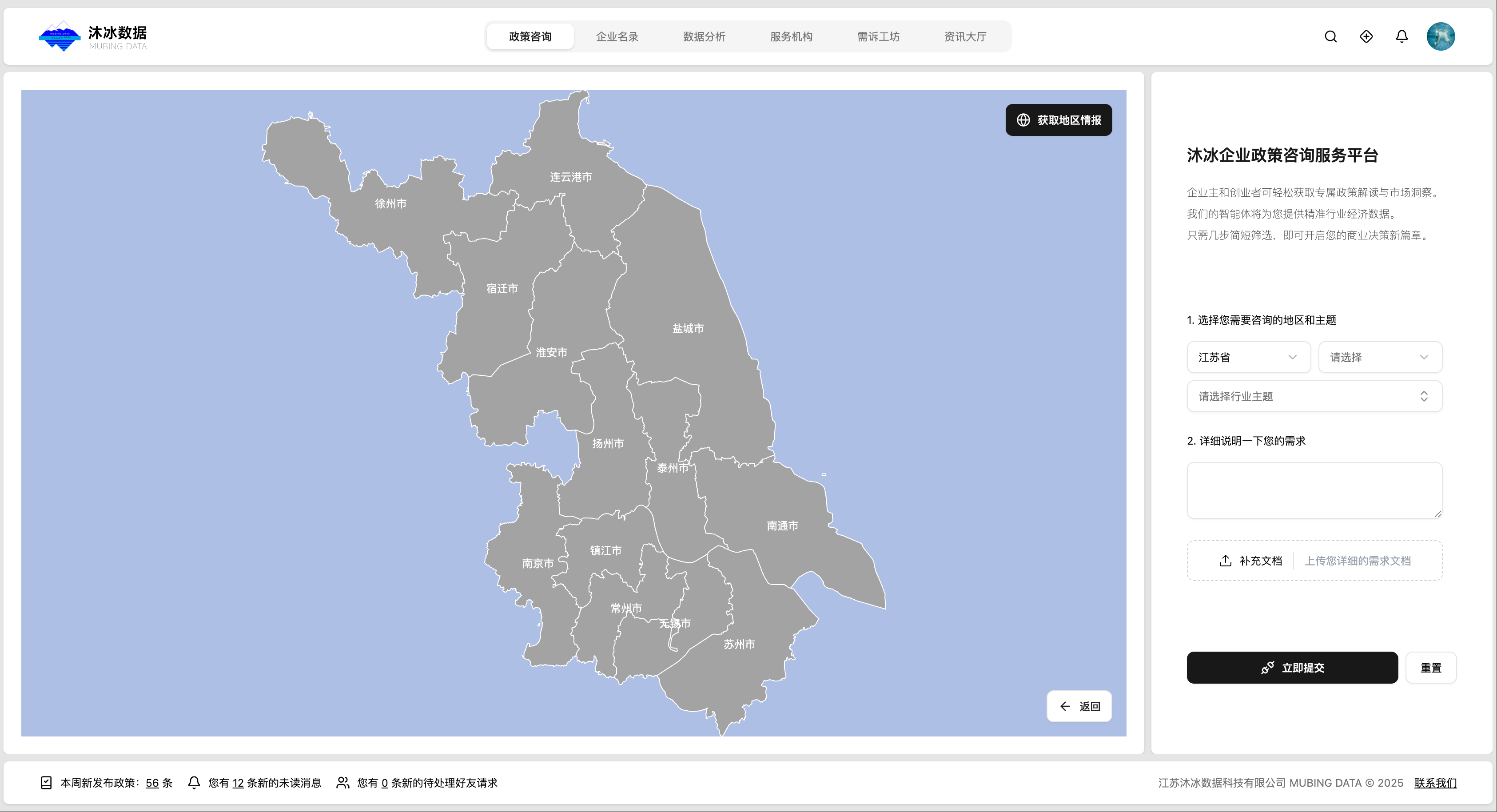Screen dimensions: 1497x812
Task: Open the diamond plus icon in header
Action: (x=1366, y=36)
